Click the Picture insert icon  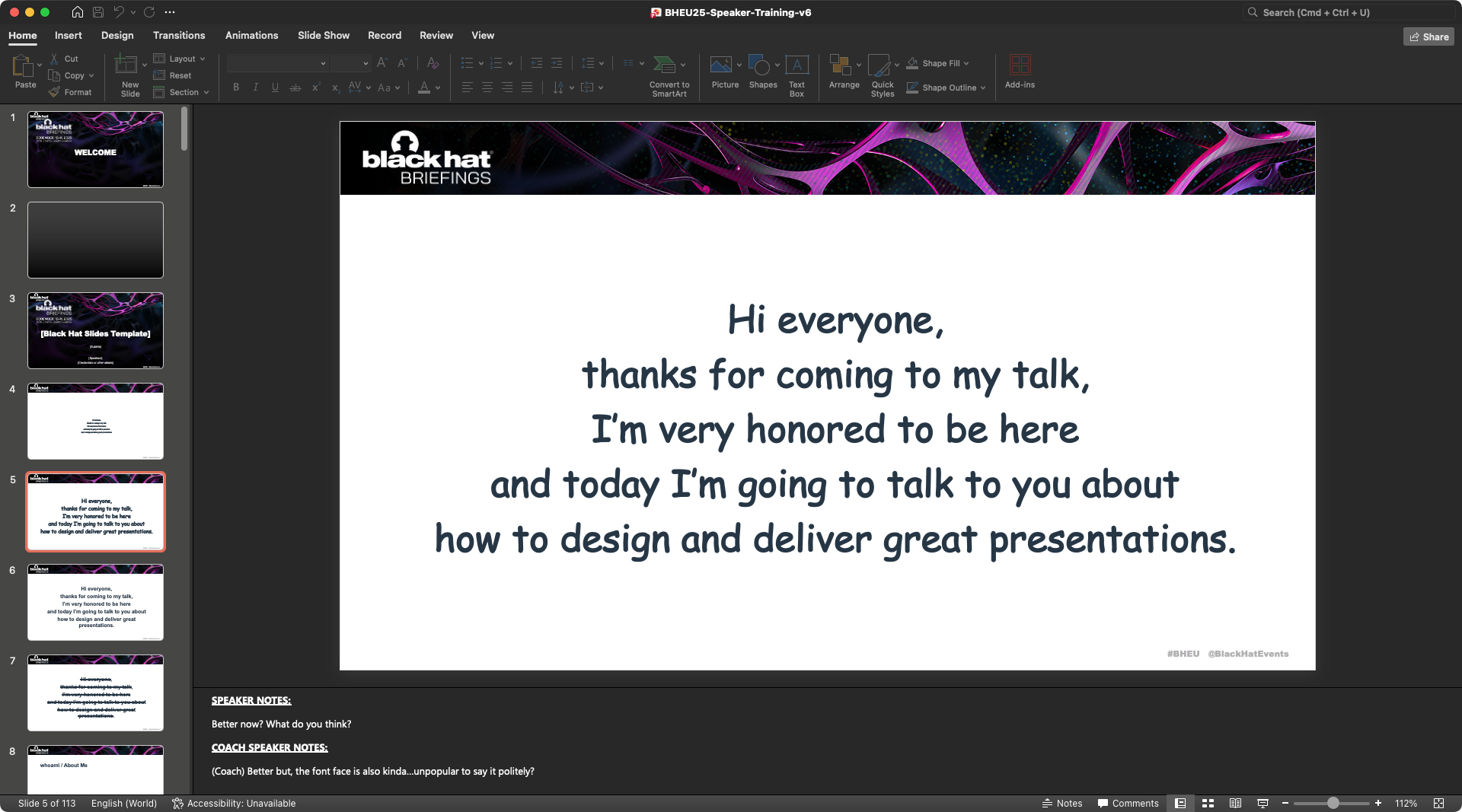pyautogui.click(x=720, y=66)
